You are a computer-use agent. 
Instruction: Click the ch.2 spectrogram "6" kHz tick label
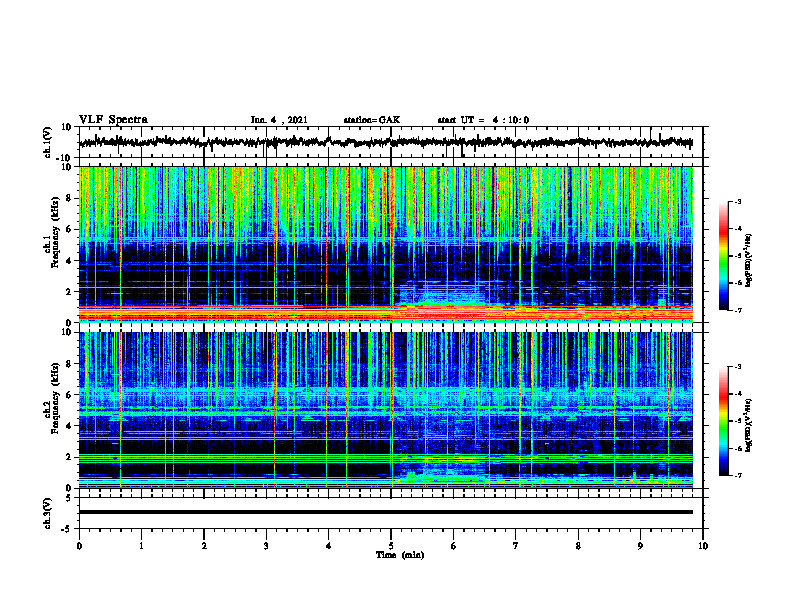[69, 395]
